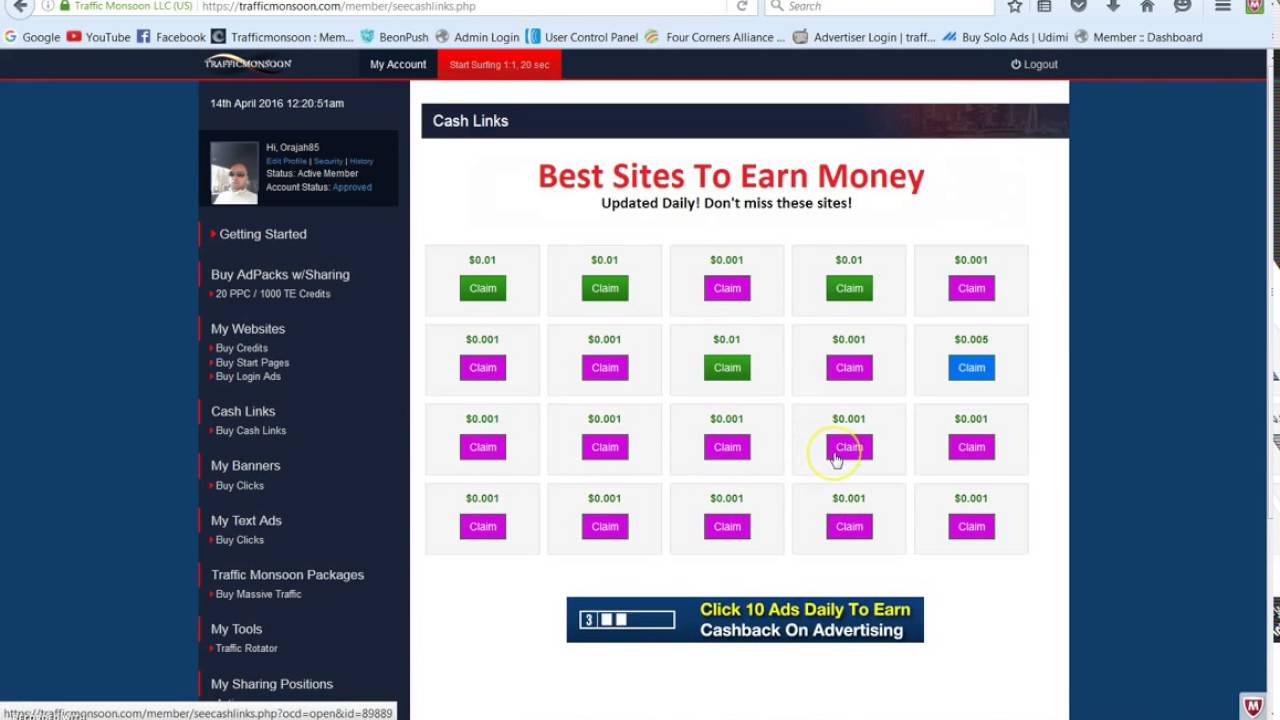This screenshot has width=1280, height=720.
Task: Open the BeonPush bookmark
Action: coord(394,37)
